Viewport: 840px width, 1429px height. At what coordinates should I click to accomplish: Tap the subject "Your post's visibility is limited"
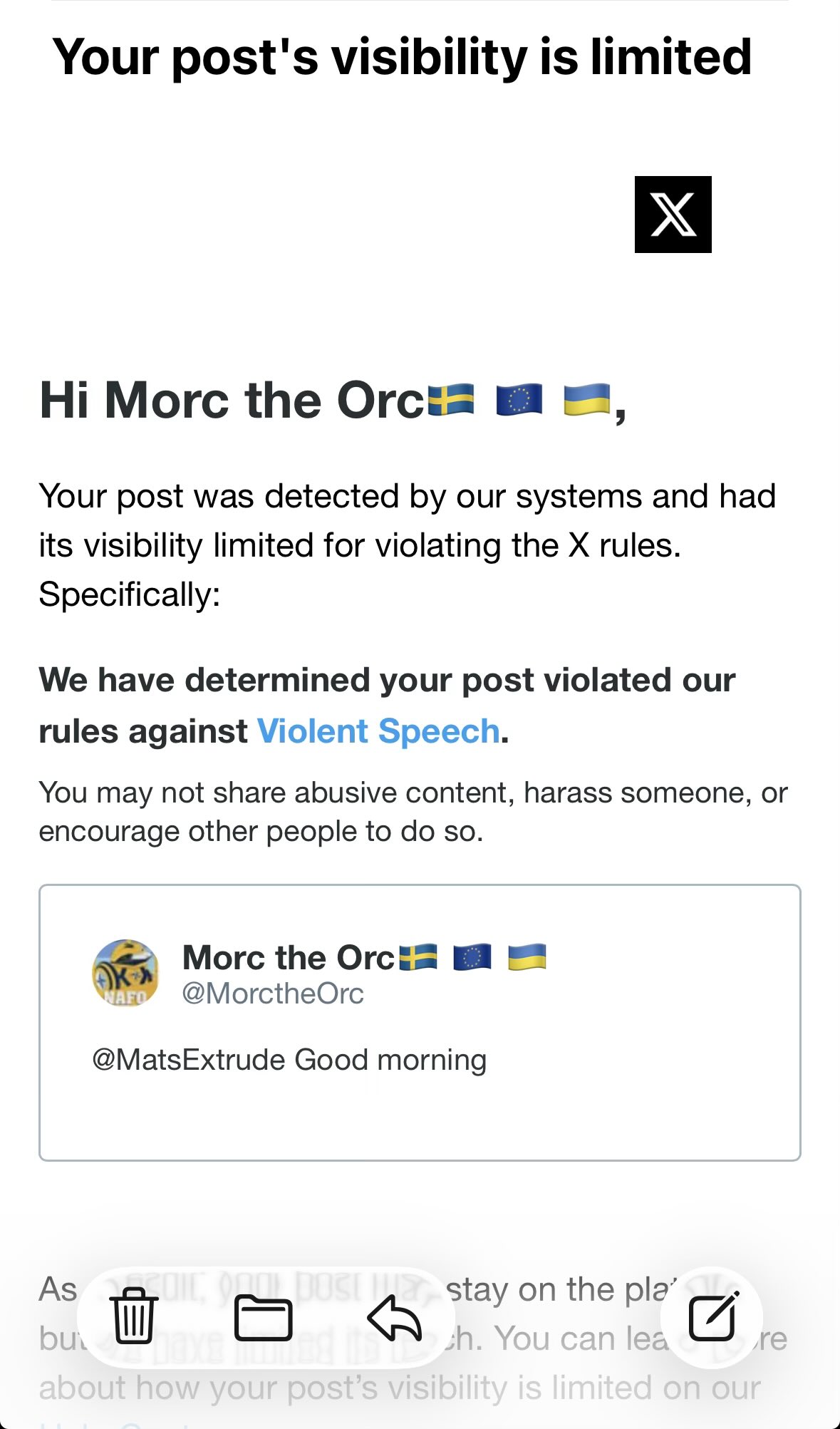coord(402,57)
